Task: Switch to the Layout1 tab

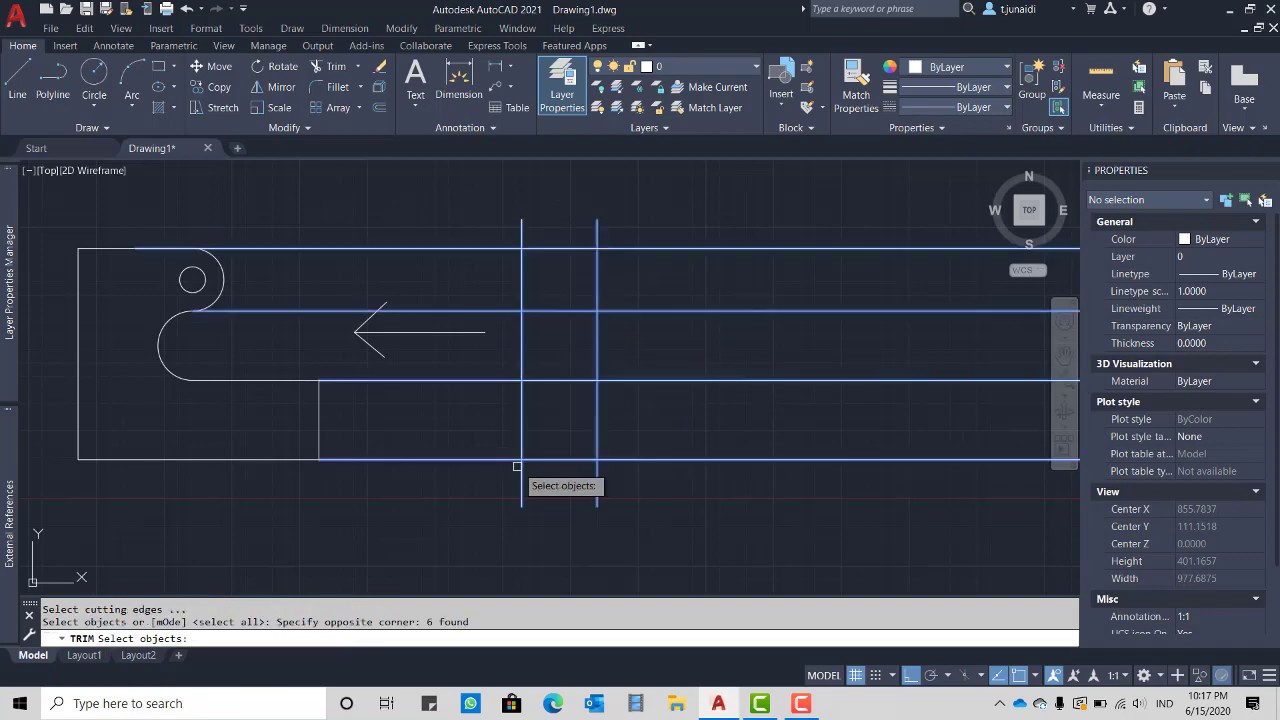Action: coord(84,655)
